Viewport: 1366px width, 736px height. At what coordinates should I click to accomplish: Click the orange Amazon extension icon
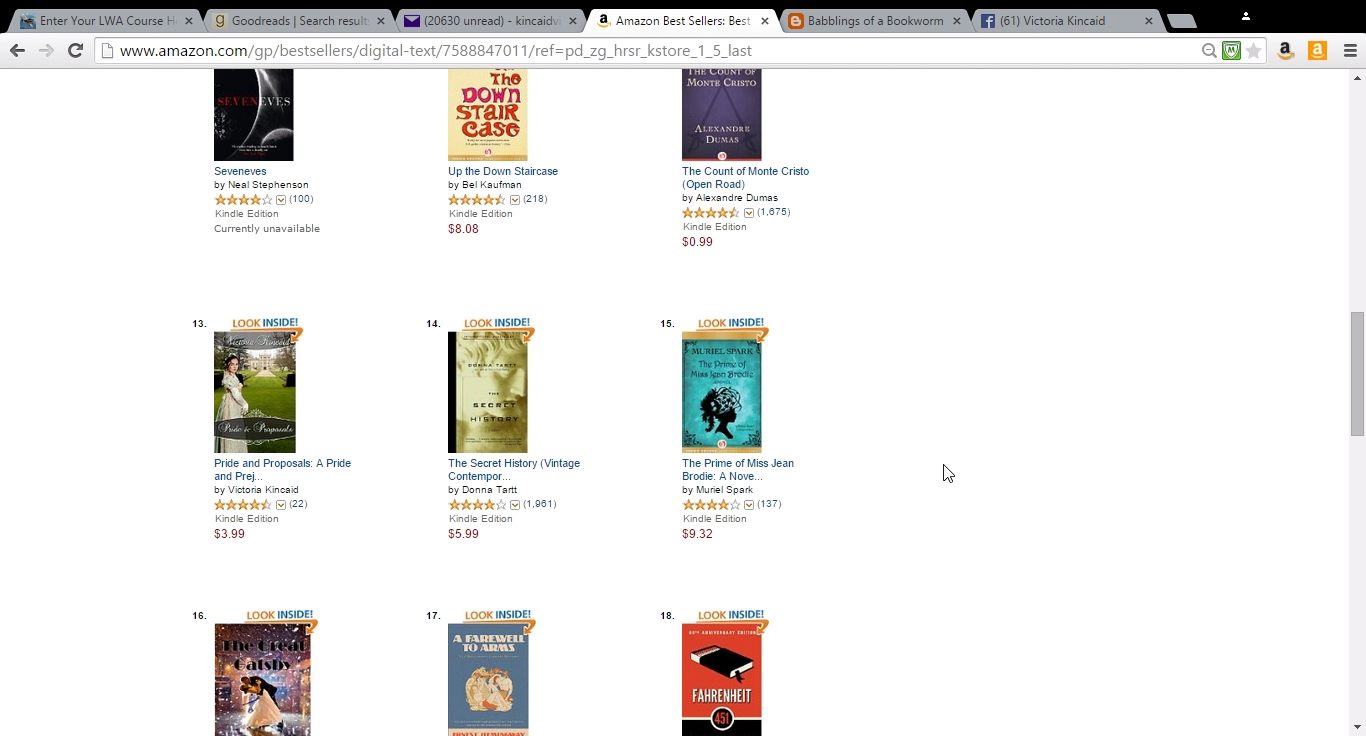click(1317, 51)
